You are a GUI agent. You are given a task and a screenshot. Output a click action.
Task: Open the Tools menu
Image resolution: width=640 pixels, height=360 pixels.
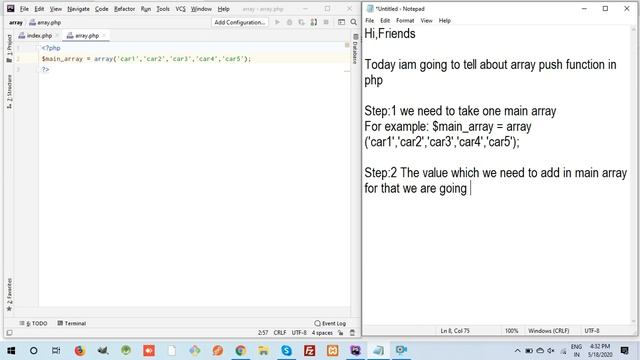pos(163,9)
